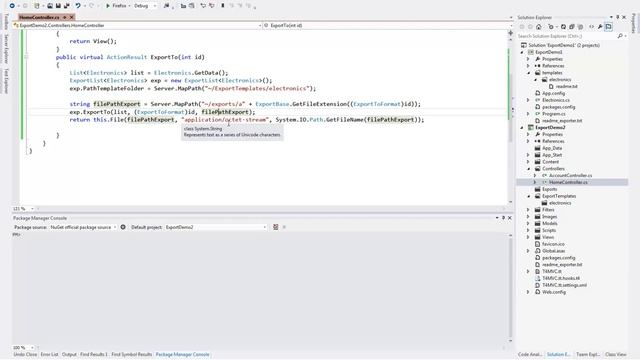Open the Package source dropdown

[83, 227]
